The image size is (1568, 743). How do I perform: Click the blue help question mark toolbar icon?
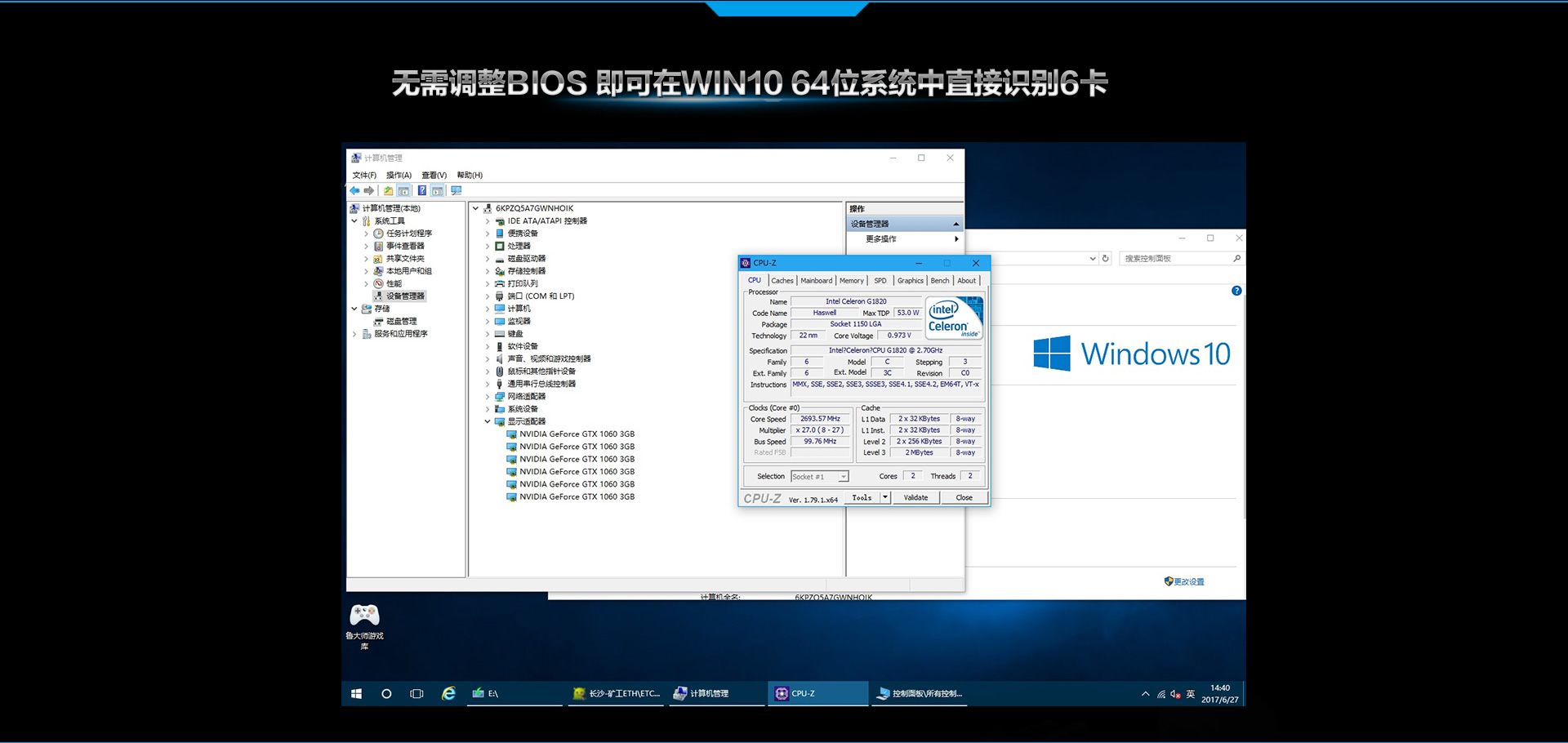421,191
